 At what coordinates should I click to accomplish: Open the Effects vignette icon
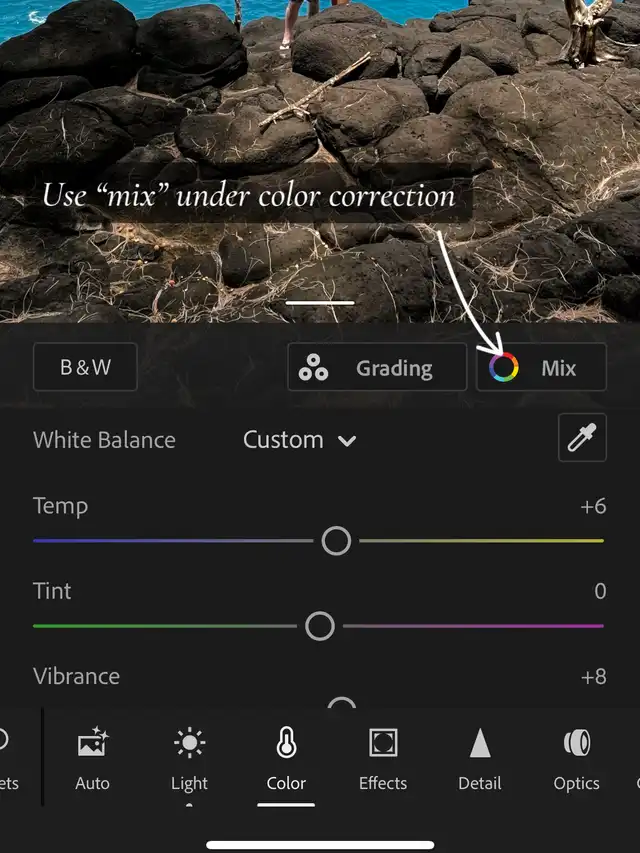[383, 742]
